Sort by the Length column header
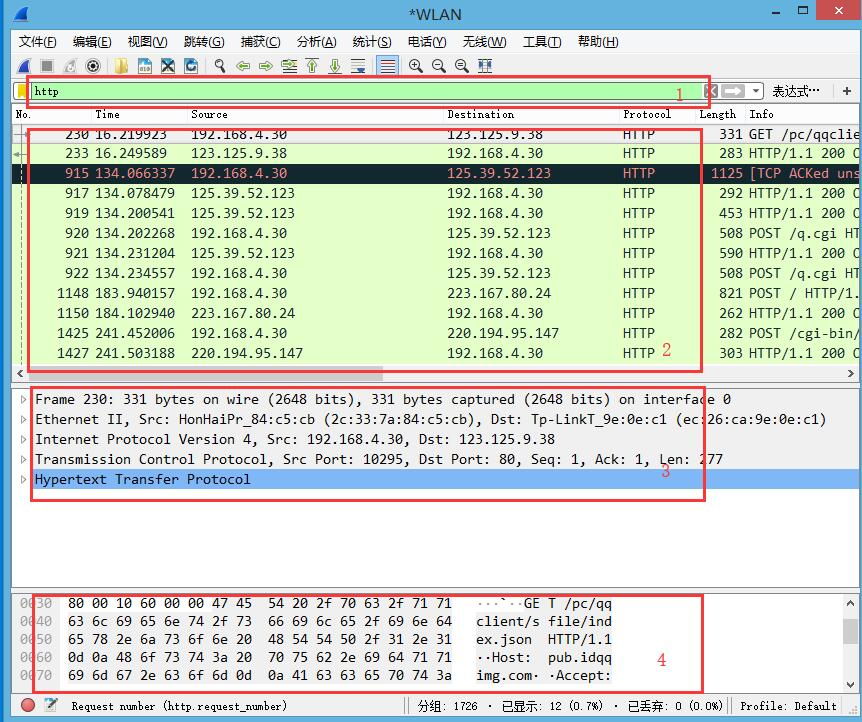 [x=720, y=114]
